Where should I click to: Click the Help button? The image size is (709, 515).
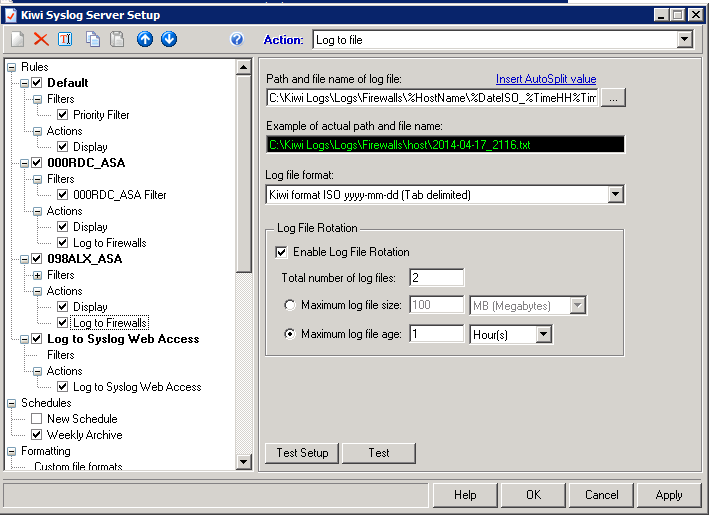(x=465, y=495)
